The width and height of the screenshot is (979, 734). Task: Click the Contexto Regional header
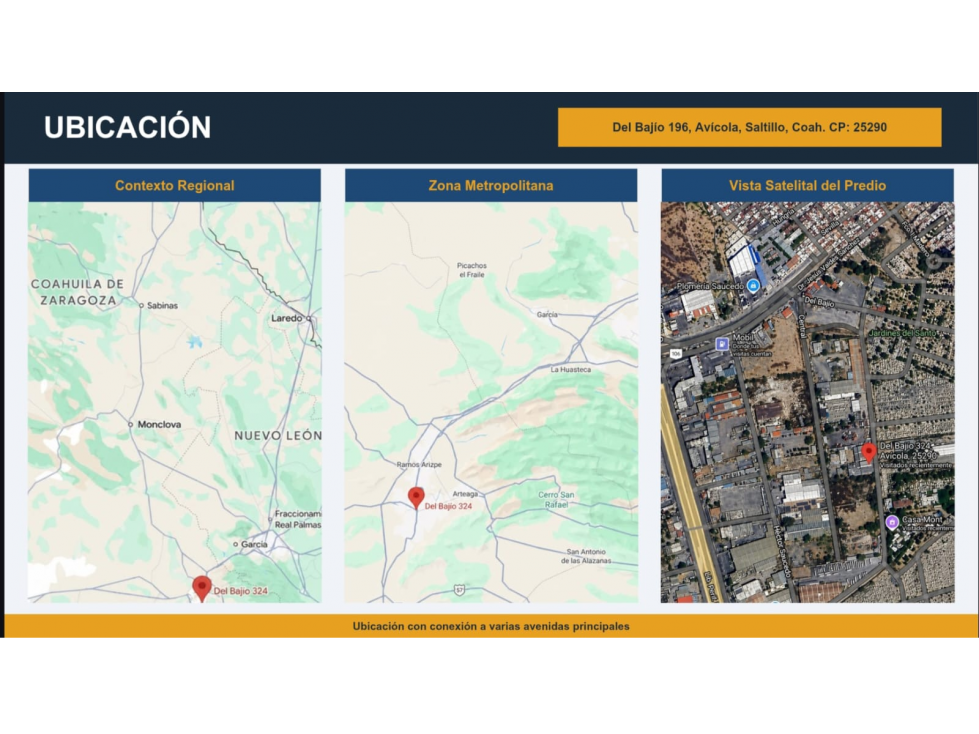coord(175,185)
